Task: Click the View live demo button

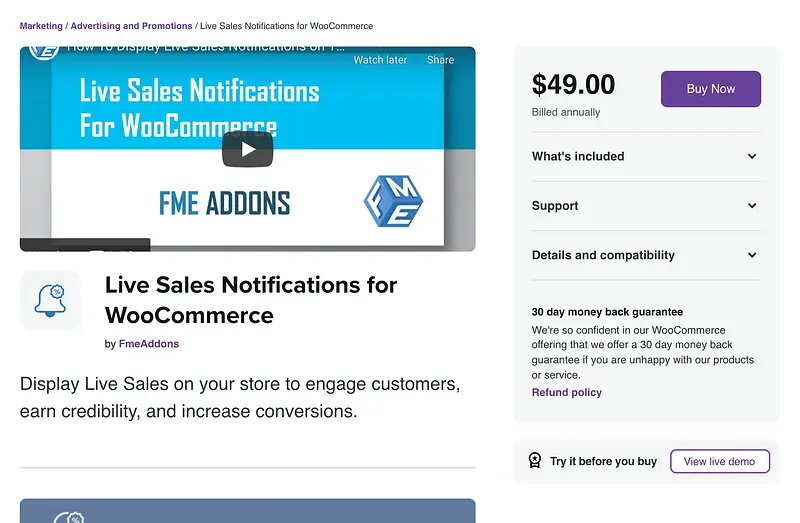Action: (x=719, y=461)
